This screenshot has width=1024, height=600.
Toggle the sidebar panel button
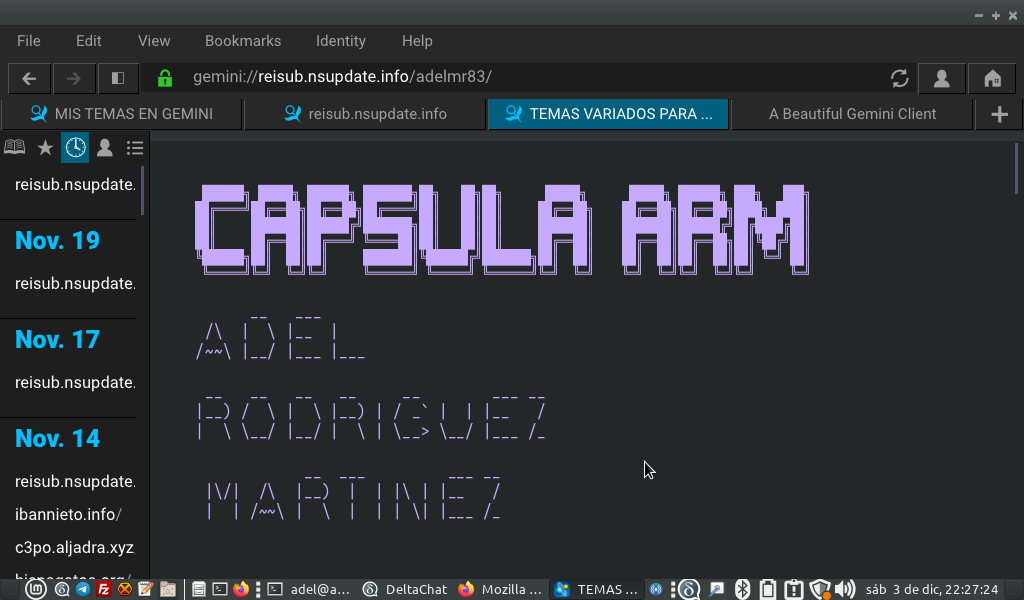point(117,78)
